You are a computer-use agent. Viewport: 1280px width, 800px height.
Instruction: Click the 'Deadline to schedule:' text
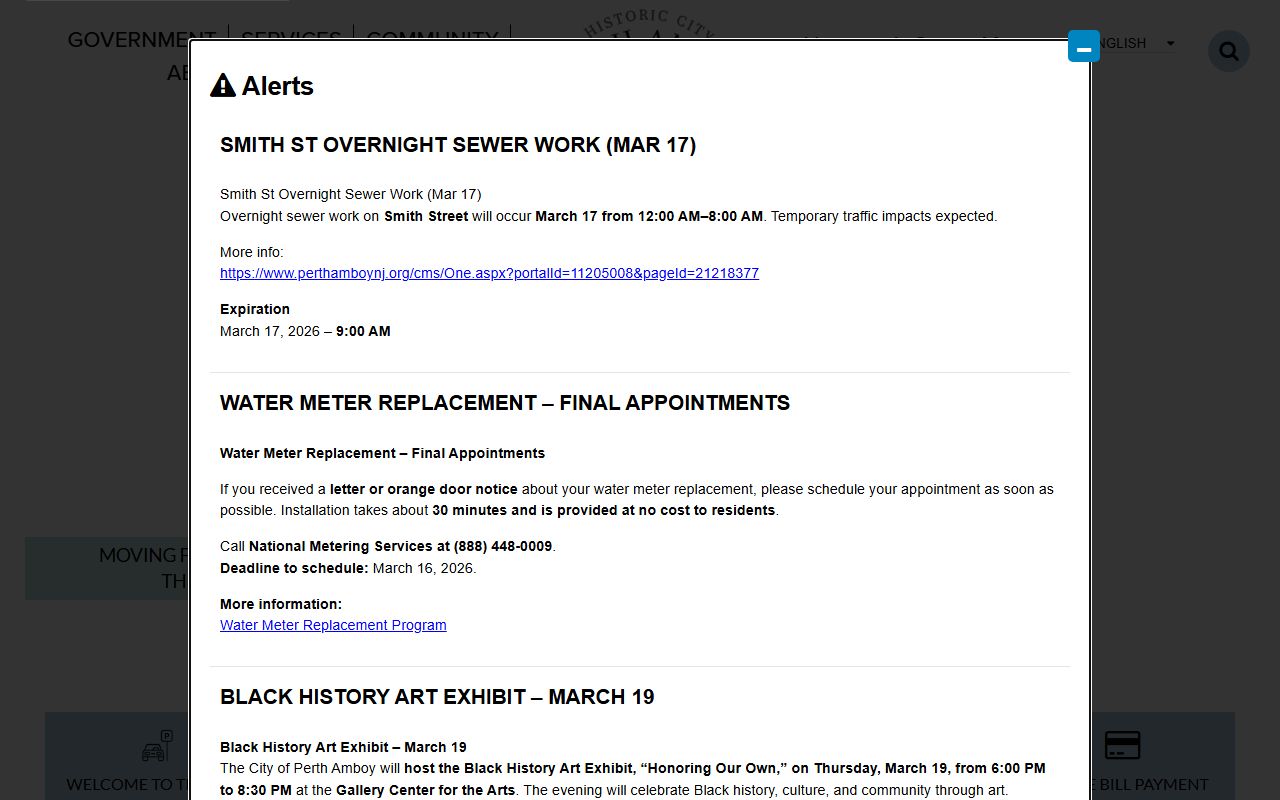click(x=294, y=568)
